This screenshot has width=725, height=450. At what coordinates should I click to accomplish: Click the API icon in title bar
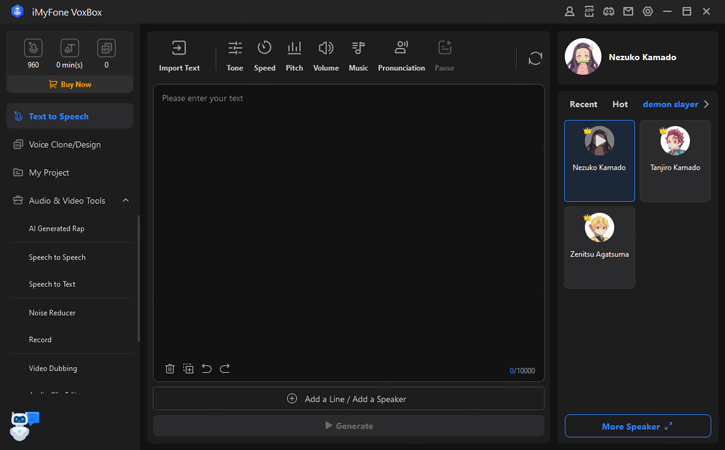point(589,12)
